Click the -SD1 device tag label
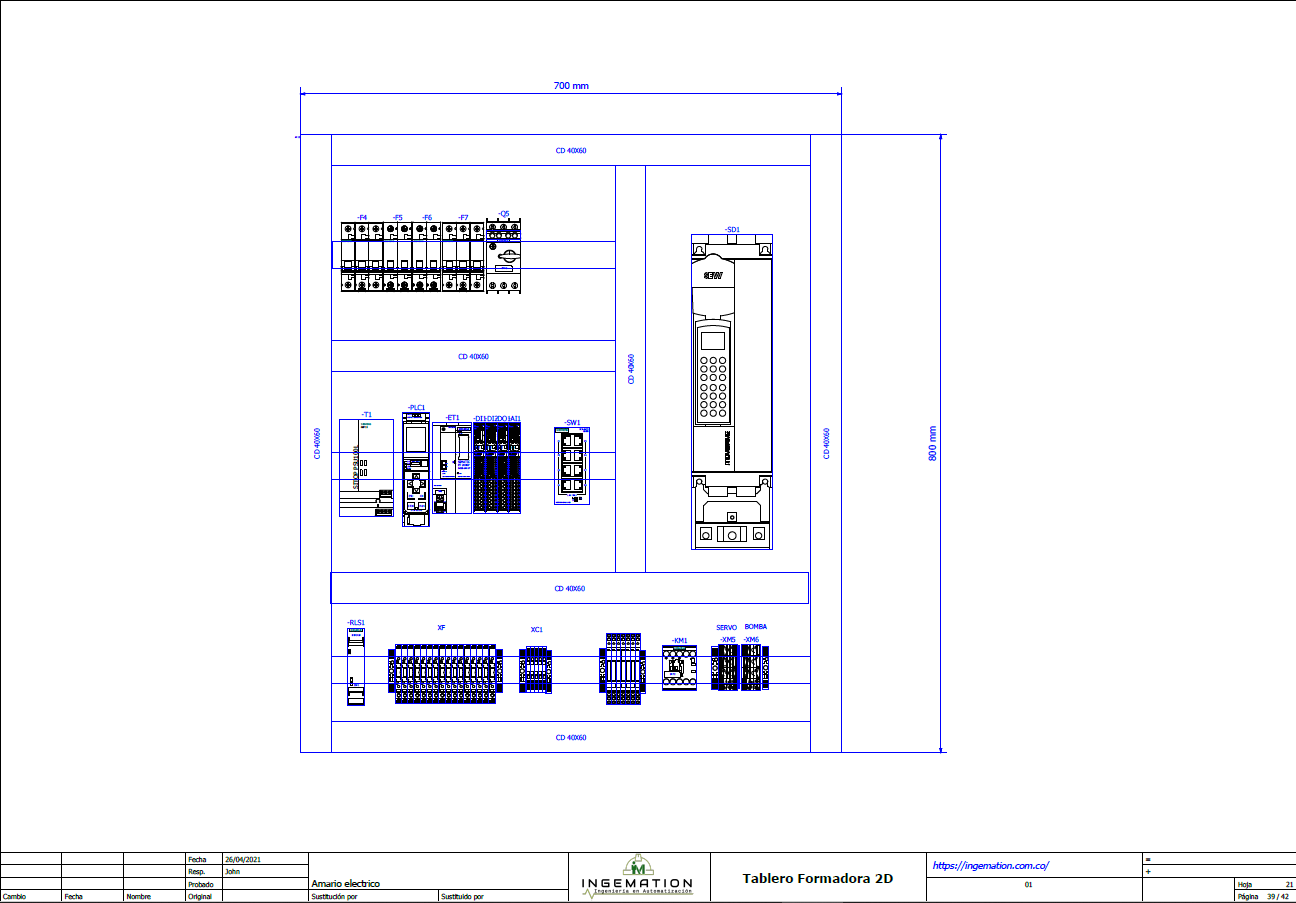Image resolution: width=1296 pixels, height=903 pixels. (x=732, y=230)
